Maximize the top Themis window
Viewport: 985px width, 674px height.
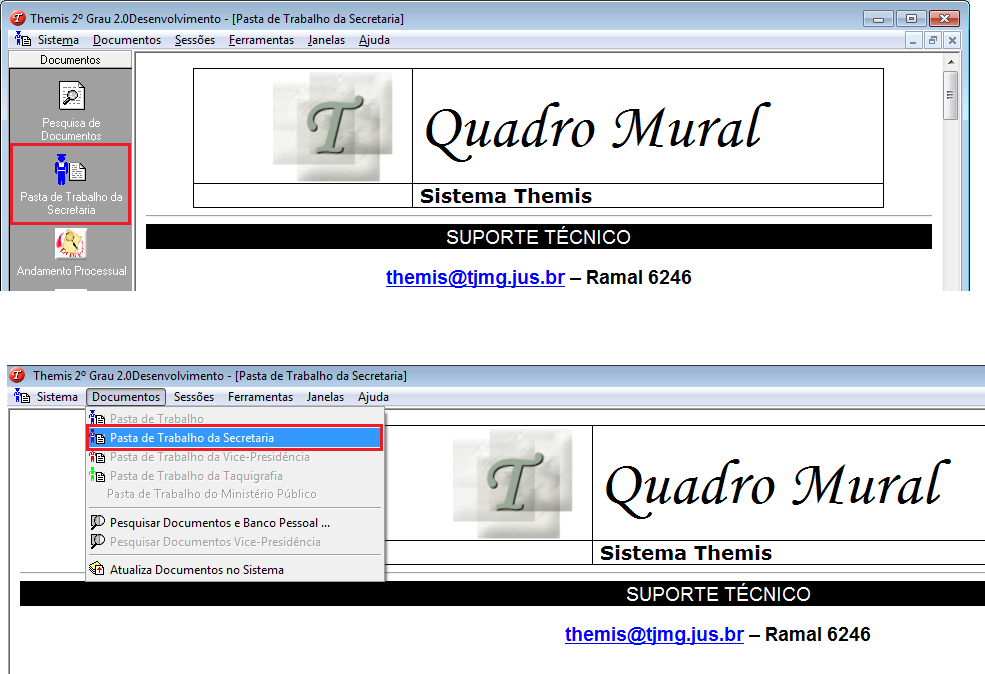pos(911,19)
